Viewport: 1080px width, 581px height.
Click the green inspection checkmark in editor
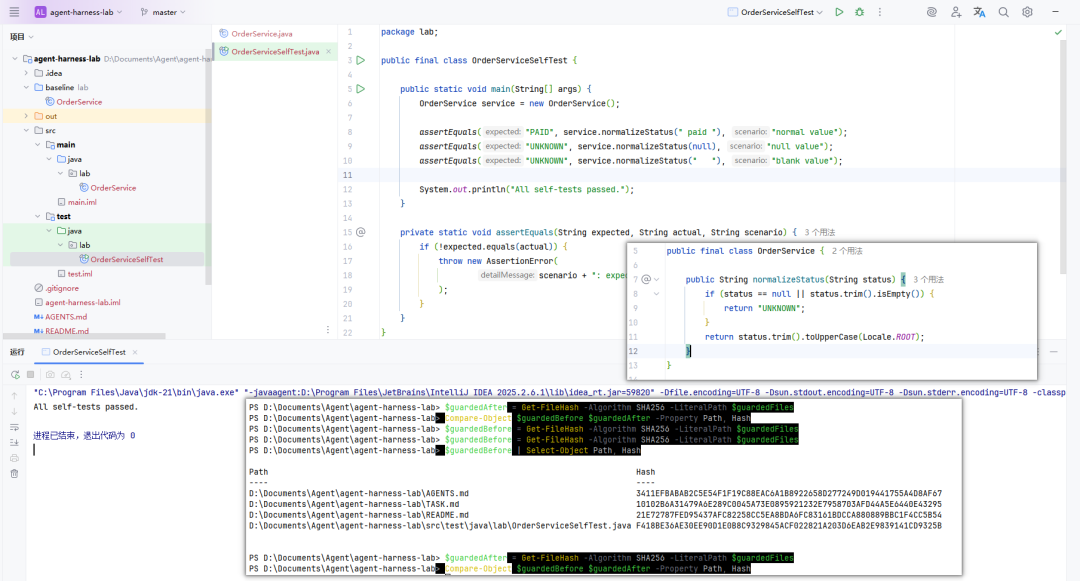click(1058, 32)
